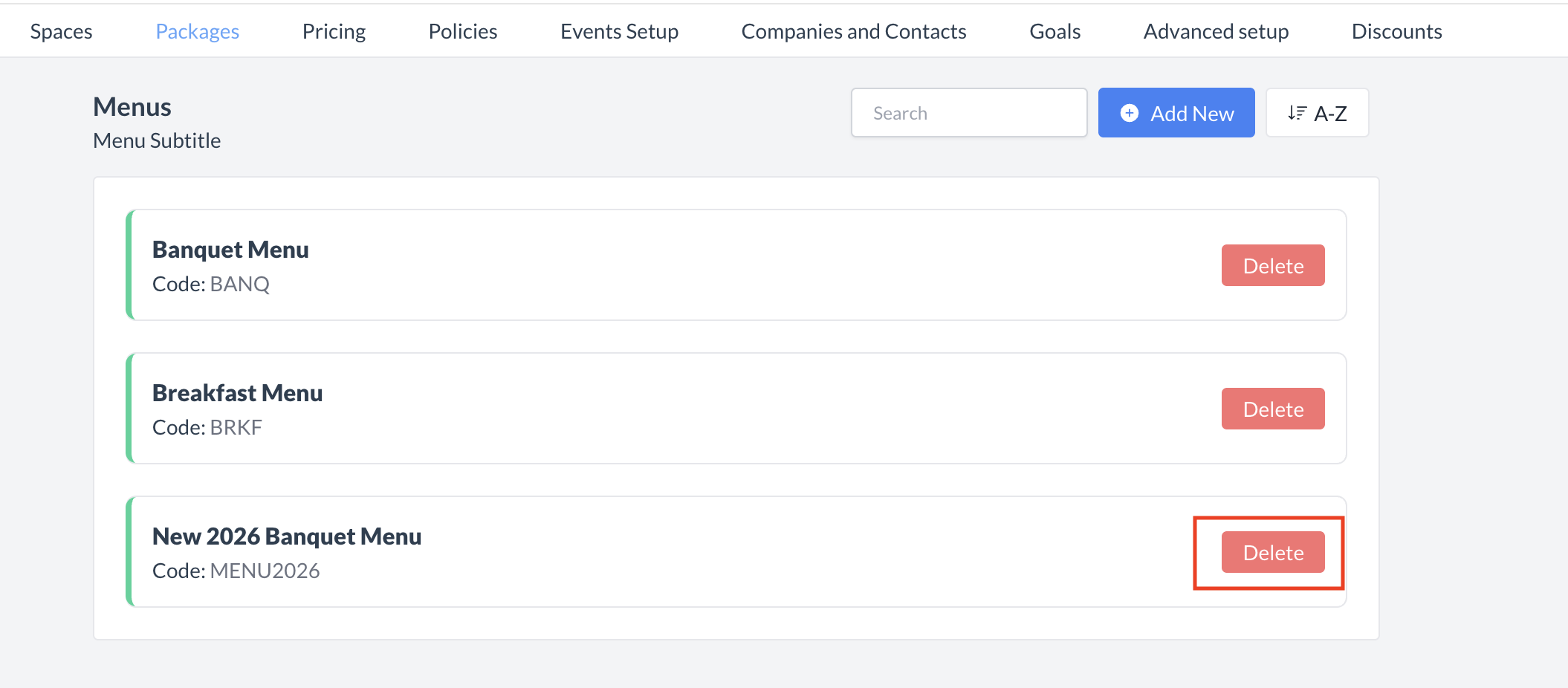Go to the Pricing tab
1568x688 pixels.
(334, 31)
